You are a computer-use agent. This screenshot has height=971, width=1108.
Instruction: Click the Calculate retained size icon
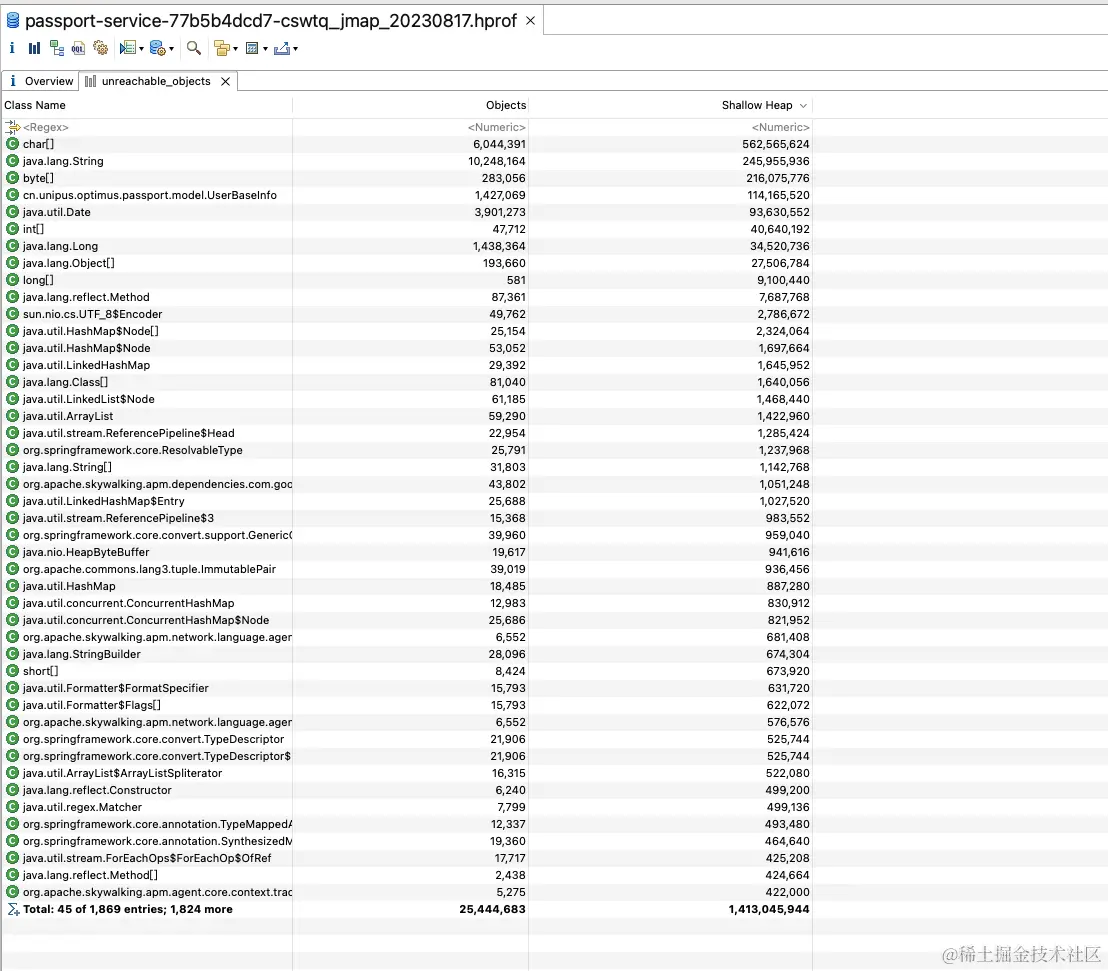click(x=252, y=48)
